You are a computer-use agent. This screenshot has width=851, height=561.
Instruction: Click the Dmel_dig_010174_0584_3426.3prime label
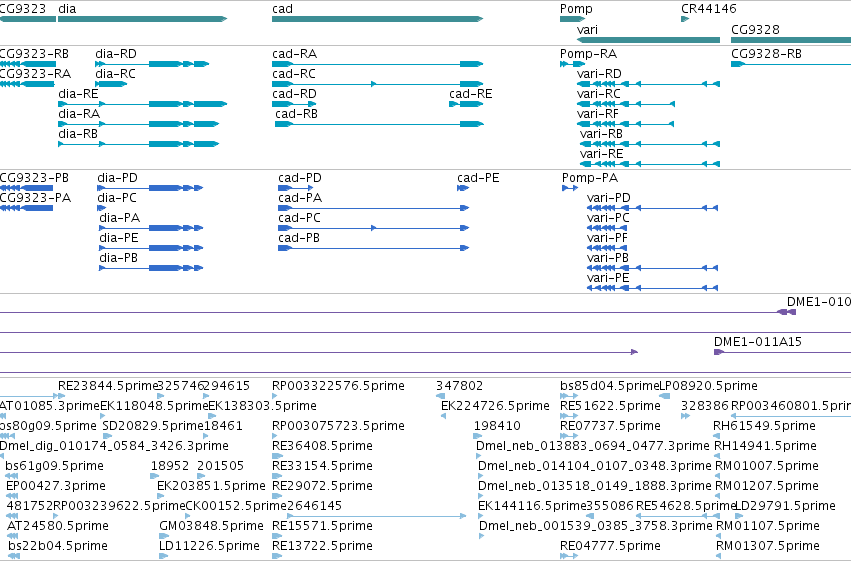[114, 446]
